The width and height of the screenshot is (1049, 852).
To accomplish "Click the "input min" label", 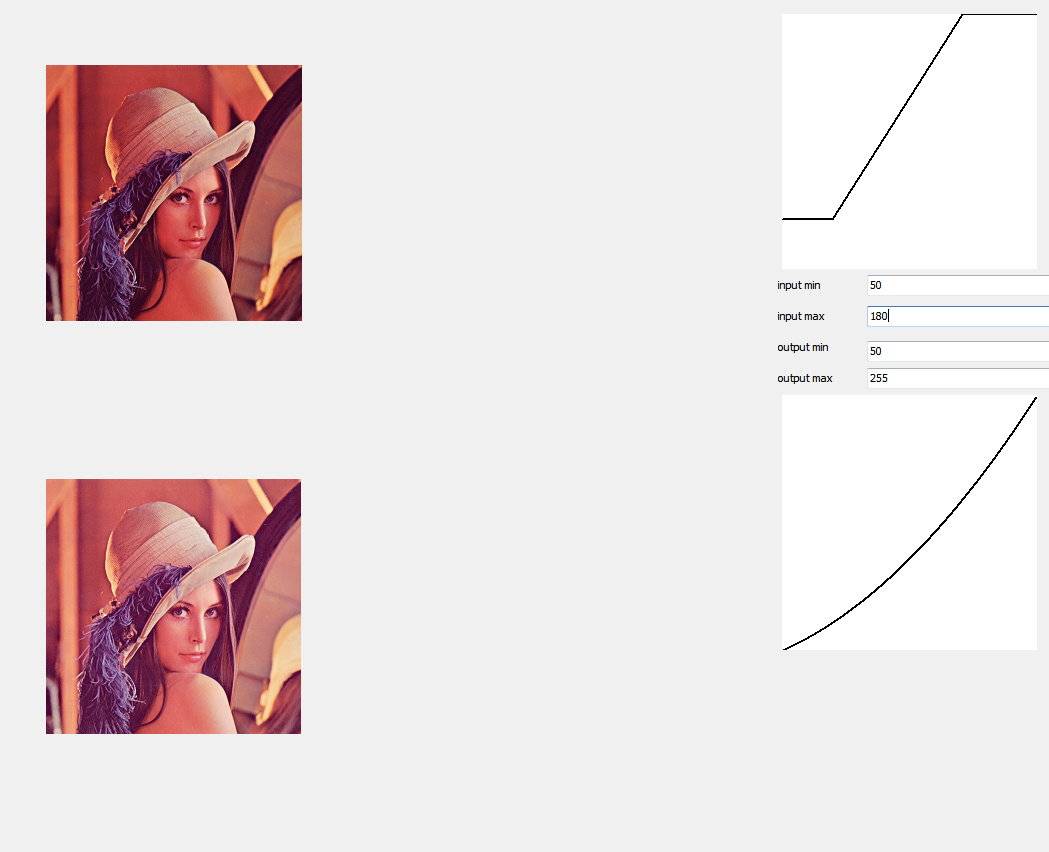I will 799,286.
